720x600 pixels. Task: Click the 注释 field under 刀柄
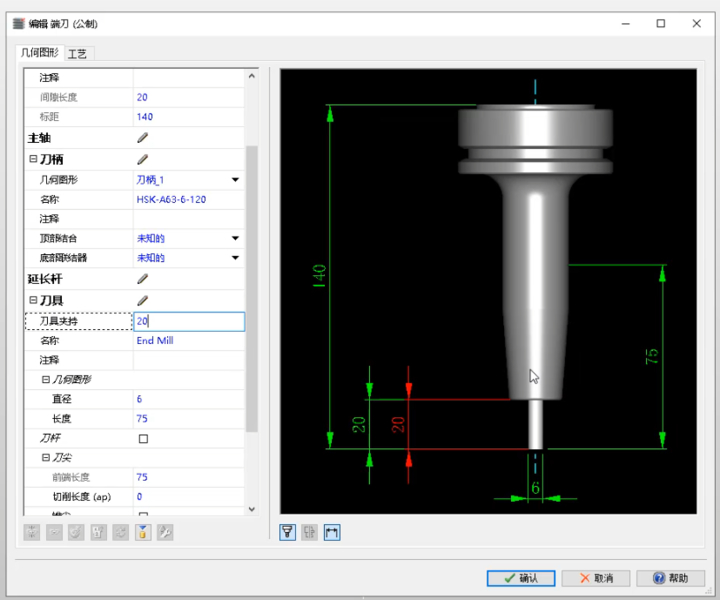pos(189,219)
